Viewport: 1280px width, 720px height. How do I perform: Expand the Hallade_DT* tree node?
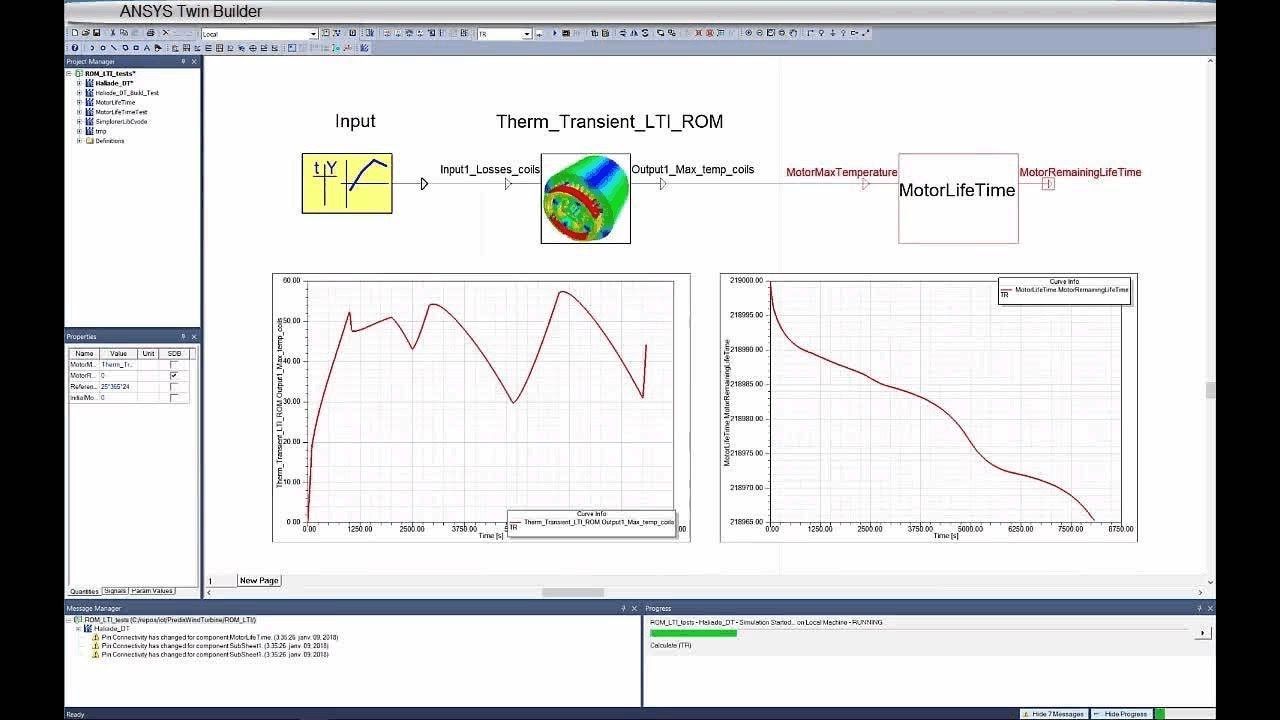coord(79,83)
